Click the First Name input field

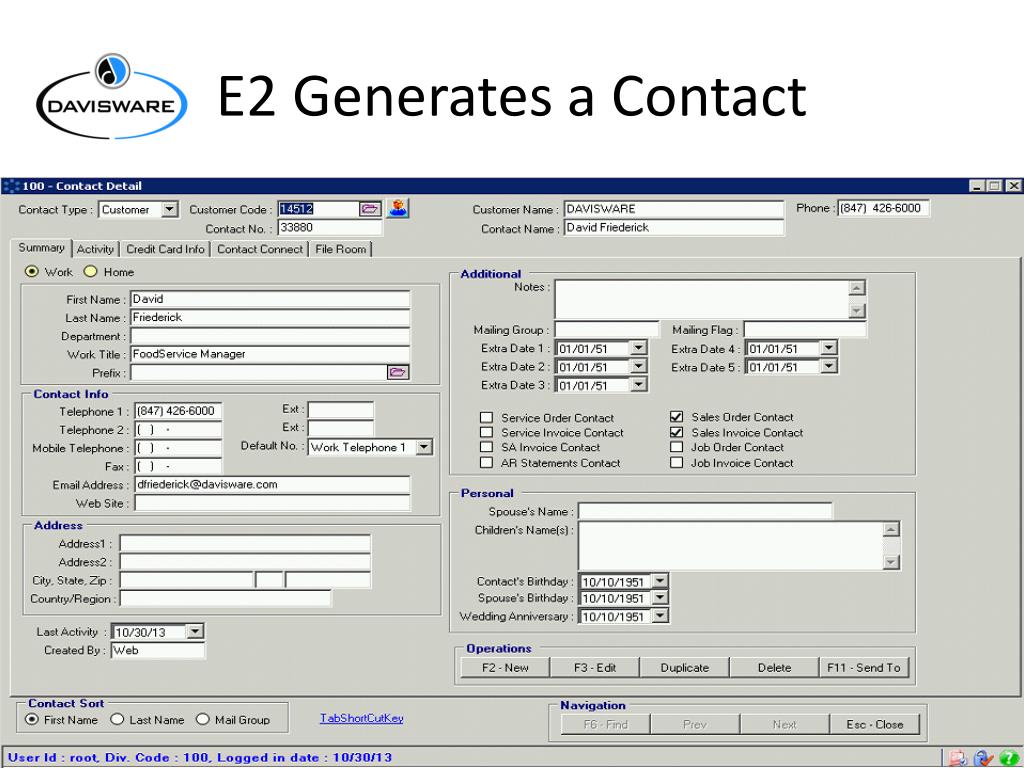(270, 299)
